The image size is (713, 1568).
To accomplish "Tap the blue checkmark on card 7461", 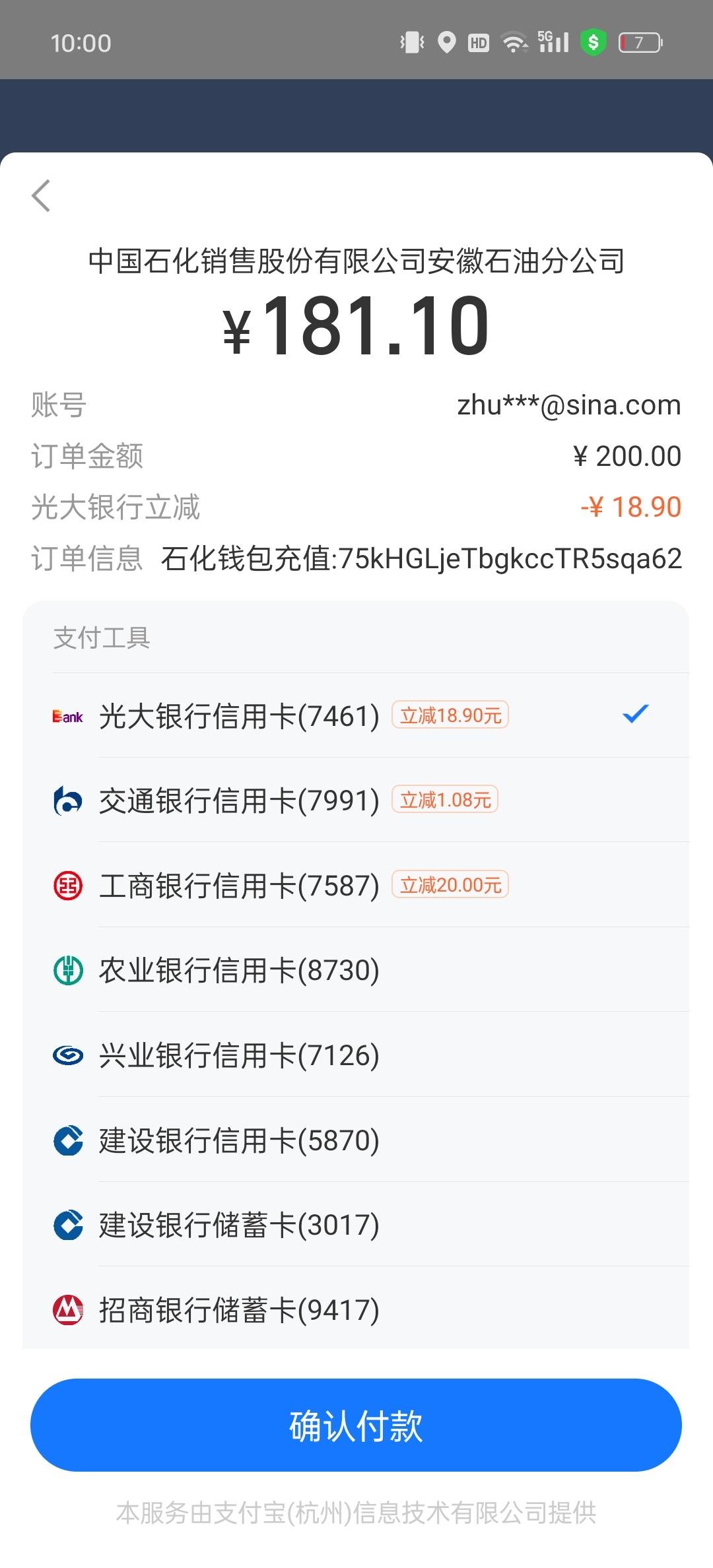I will tap(636, 713).
